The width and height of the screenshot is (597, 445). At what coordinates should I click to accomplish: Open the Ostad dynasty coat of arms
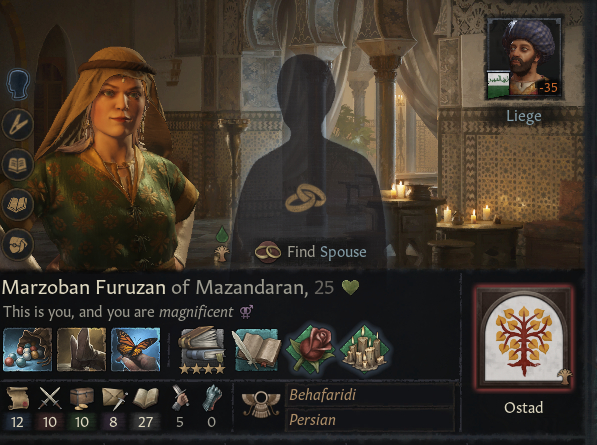tap(524, 338)
